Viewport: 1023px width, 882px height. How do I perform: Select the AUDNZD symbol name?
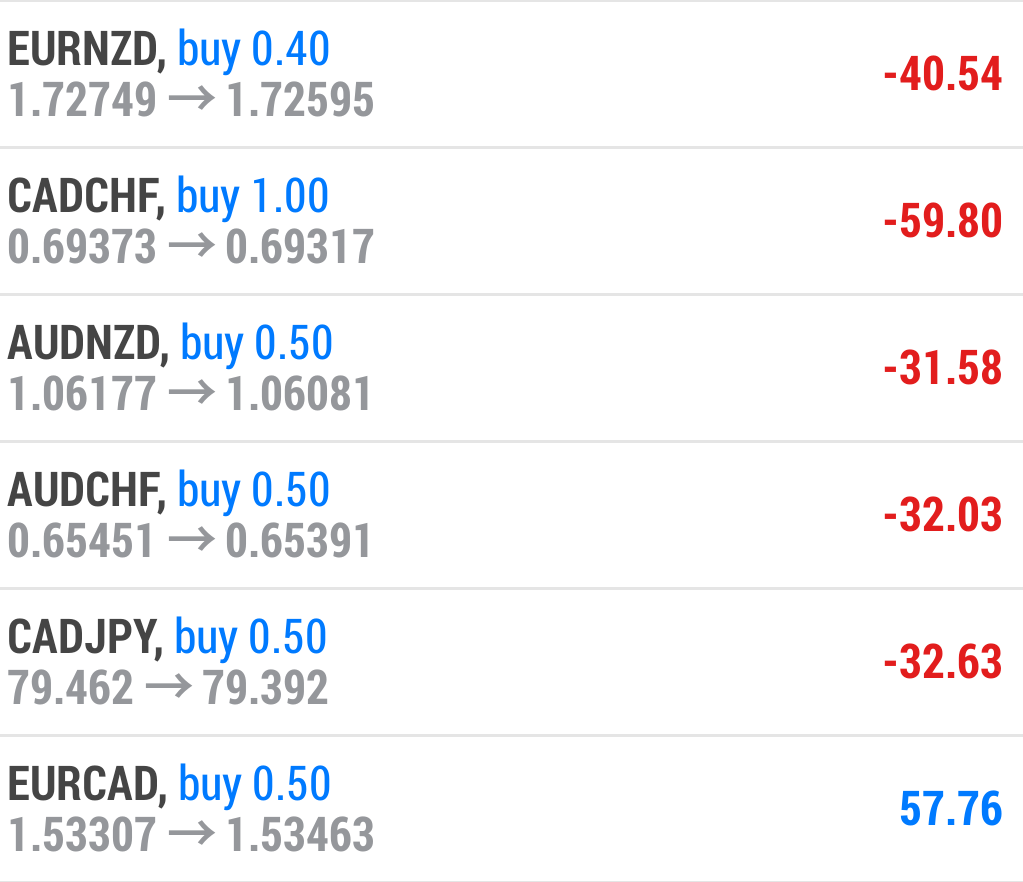(x=88, y=344)
